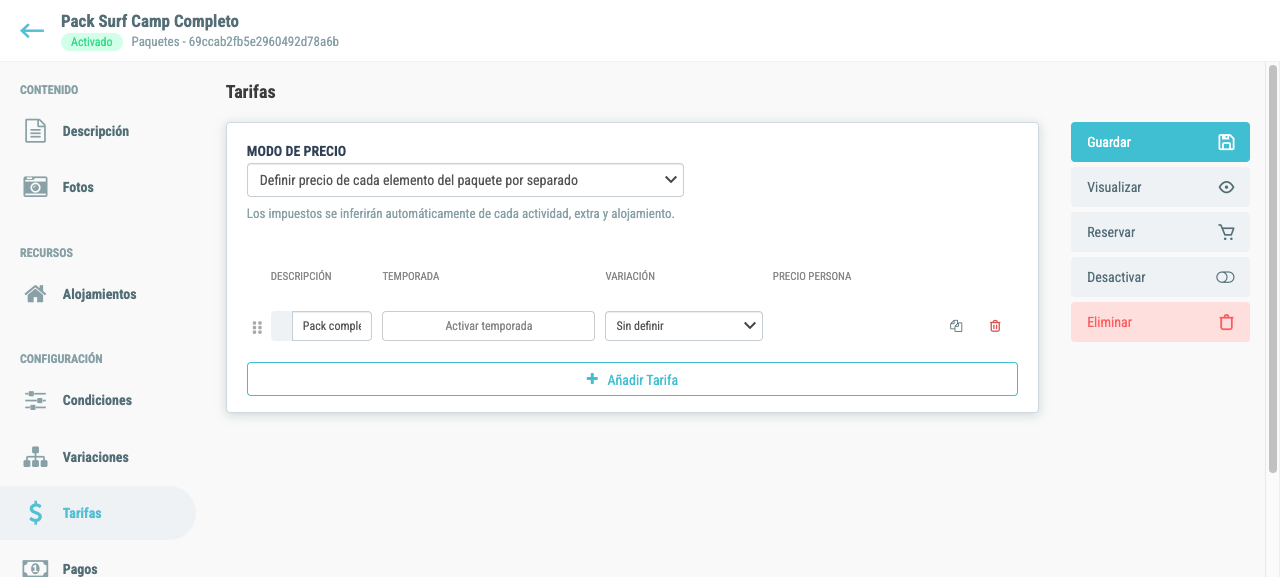This screenshot has height=577, width=1280.
Task: Click the Eliminar button
Action: point(1160,322)
